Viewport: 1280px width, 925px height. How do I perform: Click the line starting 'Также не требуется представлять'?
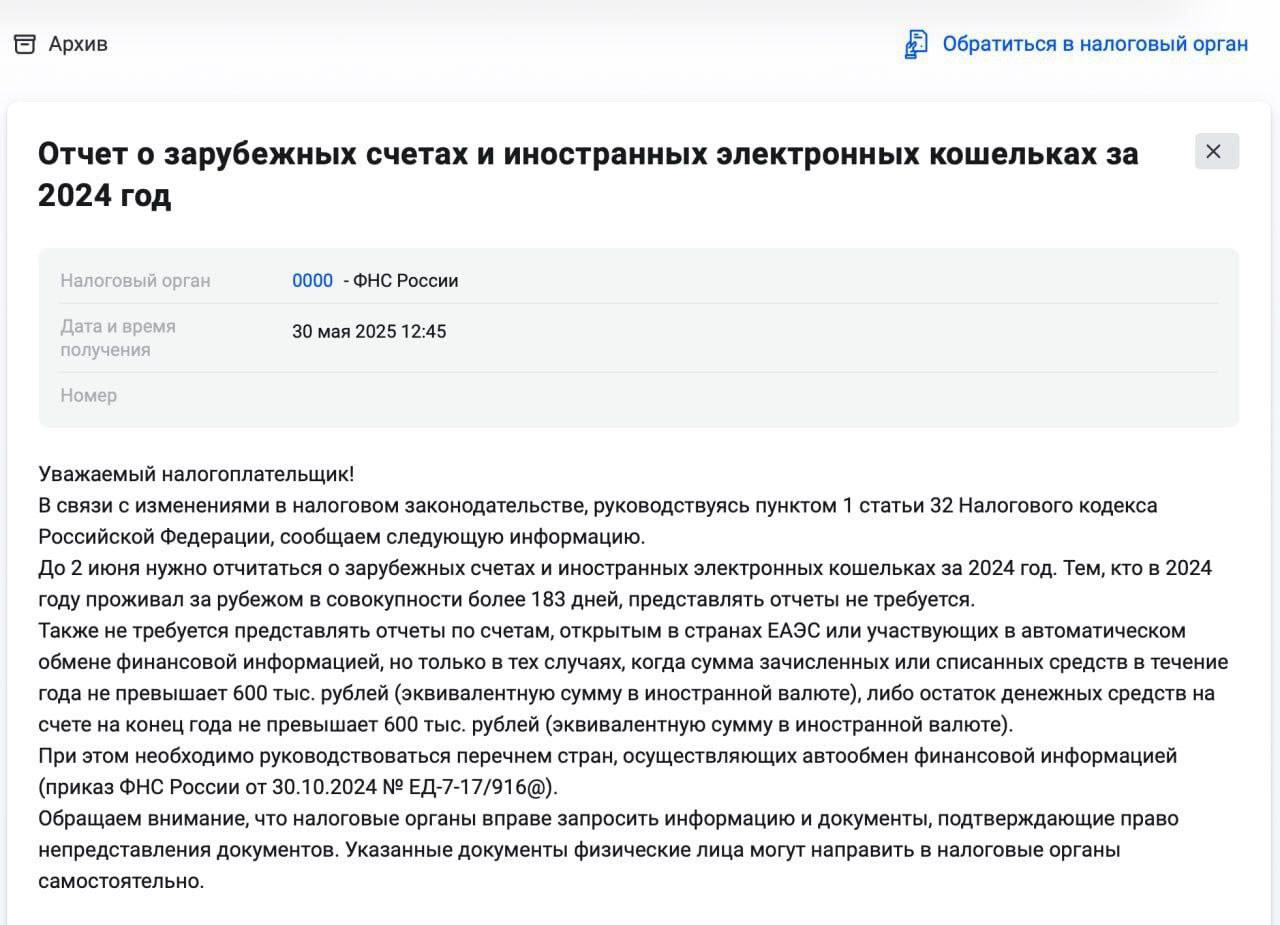612,631
